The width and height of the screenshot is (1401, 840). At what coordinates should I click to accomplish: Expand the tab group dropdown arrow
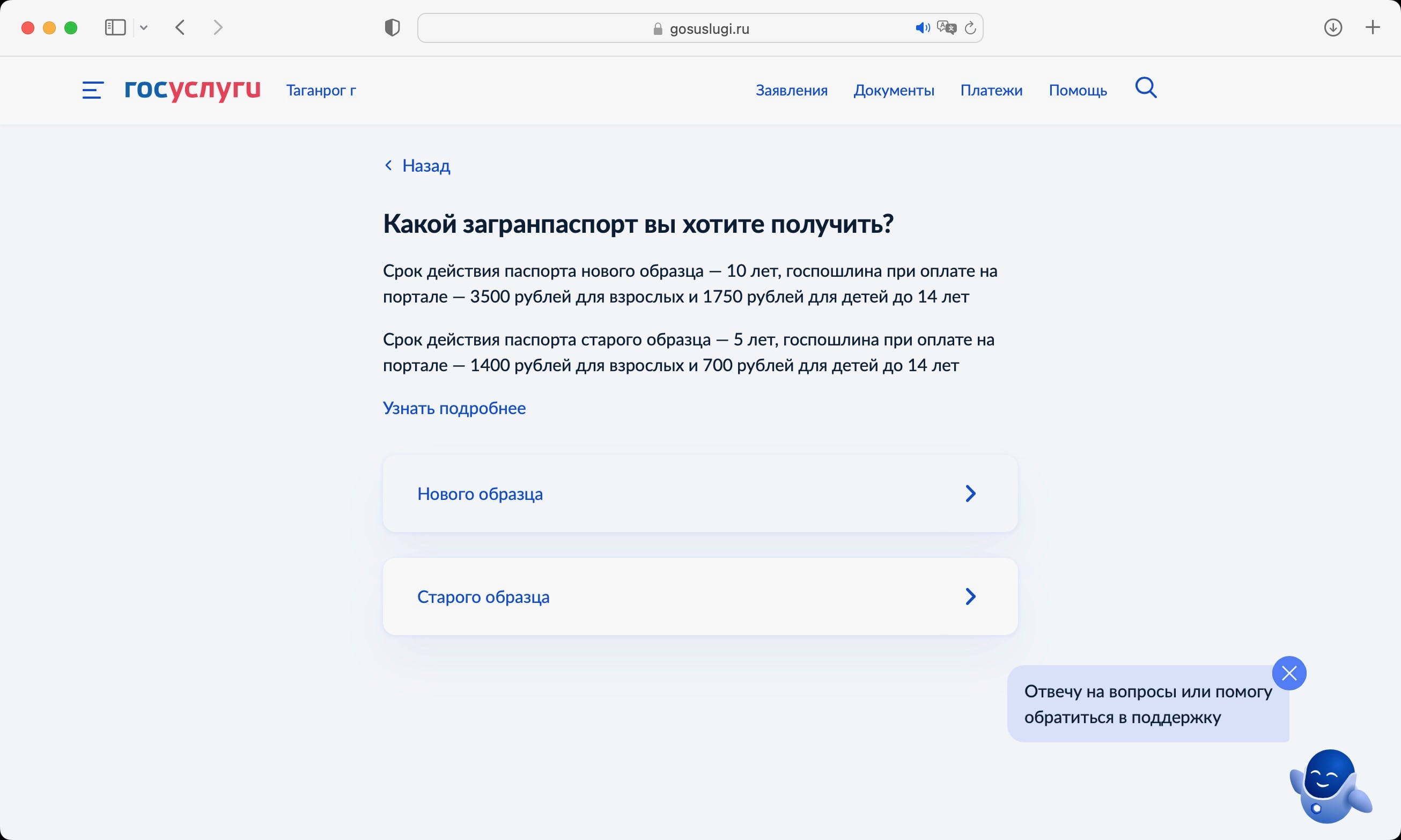pyautogui.click(x=144, y=27)
